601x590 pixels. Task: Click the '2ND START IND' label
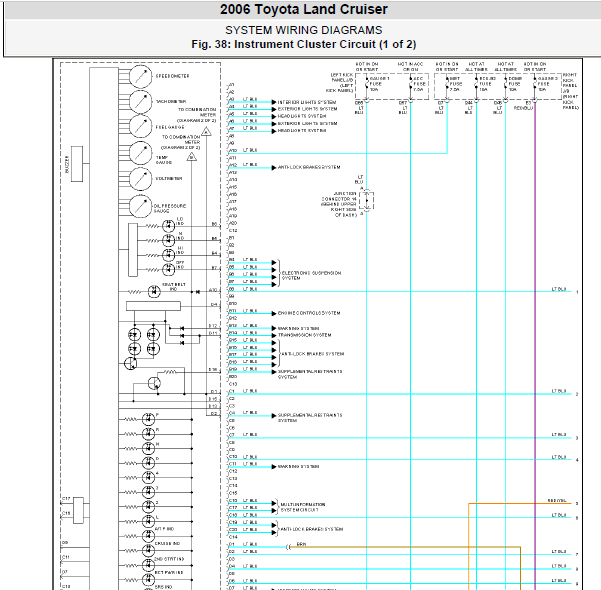click(x=169, y=559)
